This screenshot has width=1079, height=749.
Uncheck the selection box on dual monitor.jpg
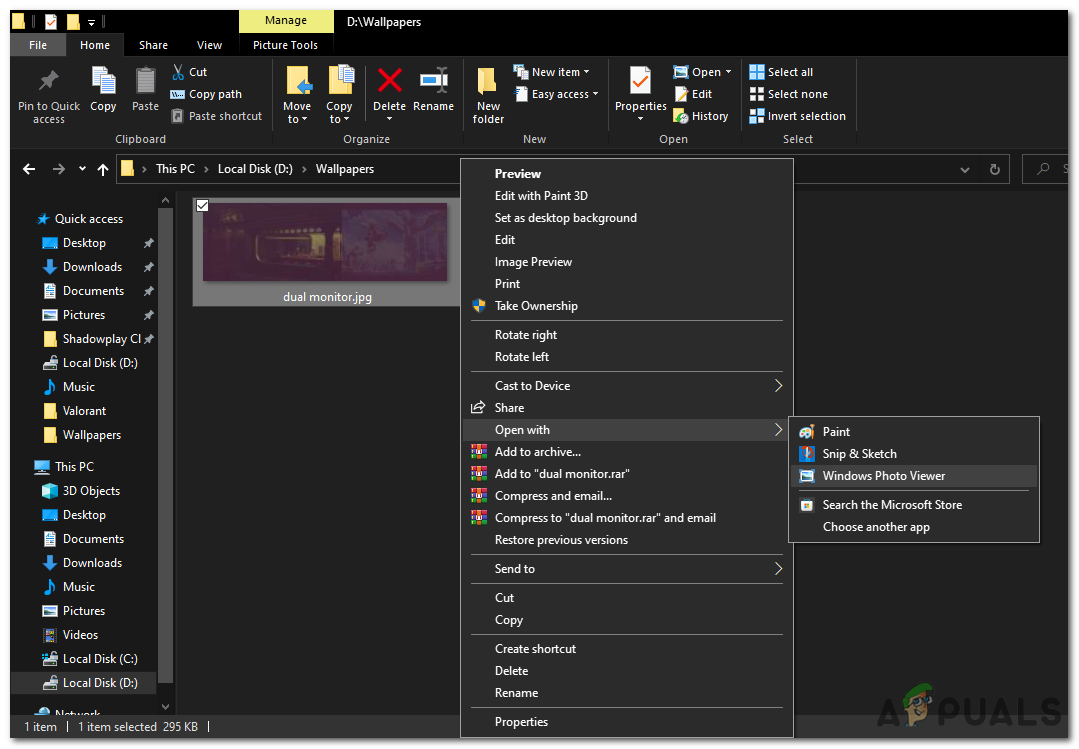click(x=203, y=205)
